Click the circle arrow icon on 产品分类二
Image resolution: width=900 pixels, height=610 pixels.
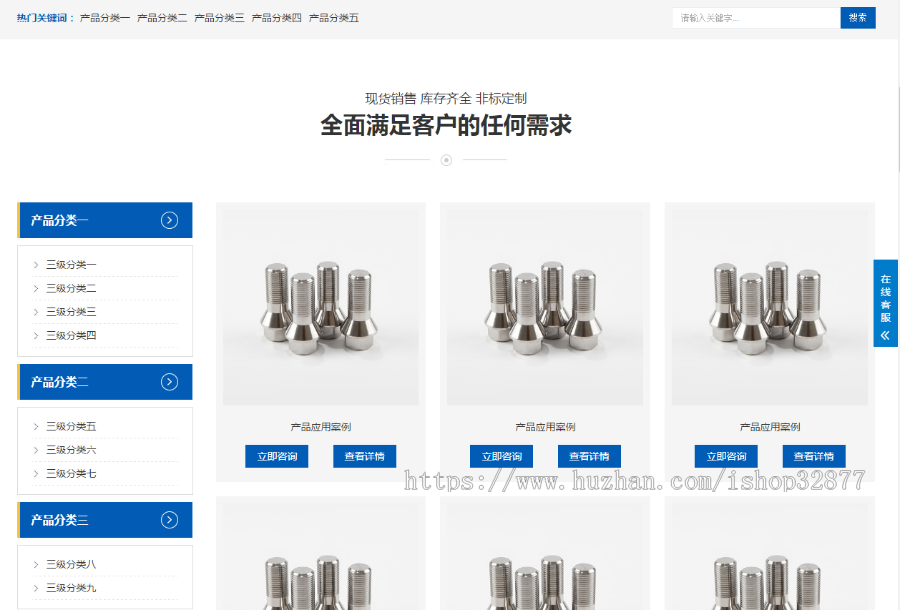(x=169, y=382)
